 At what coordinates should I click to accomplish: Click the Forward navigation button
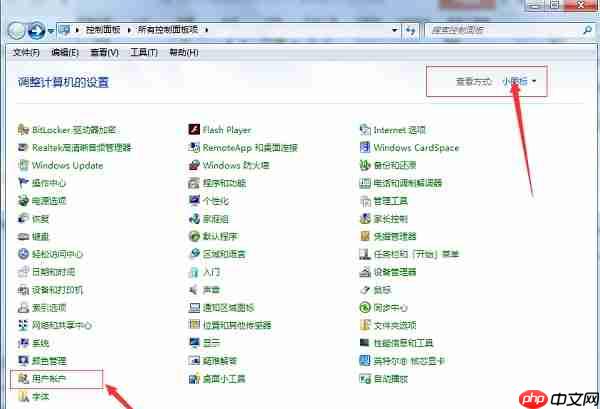[37, 31]
